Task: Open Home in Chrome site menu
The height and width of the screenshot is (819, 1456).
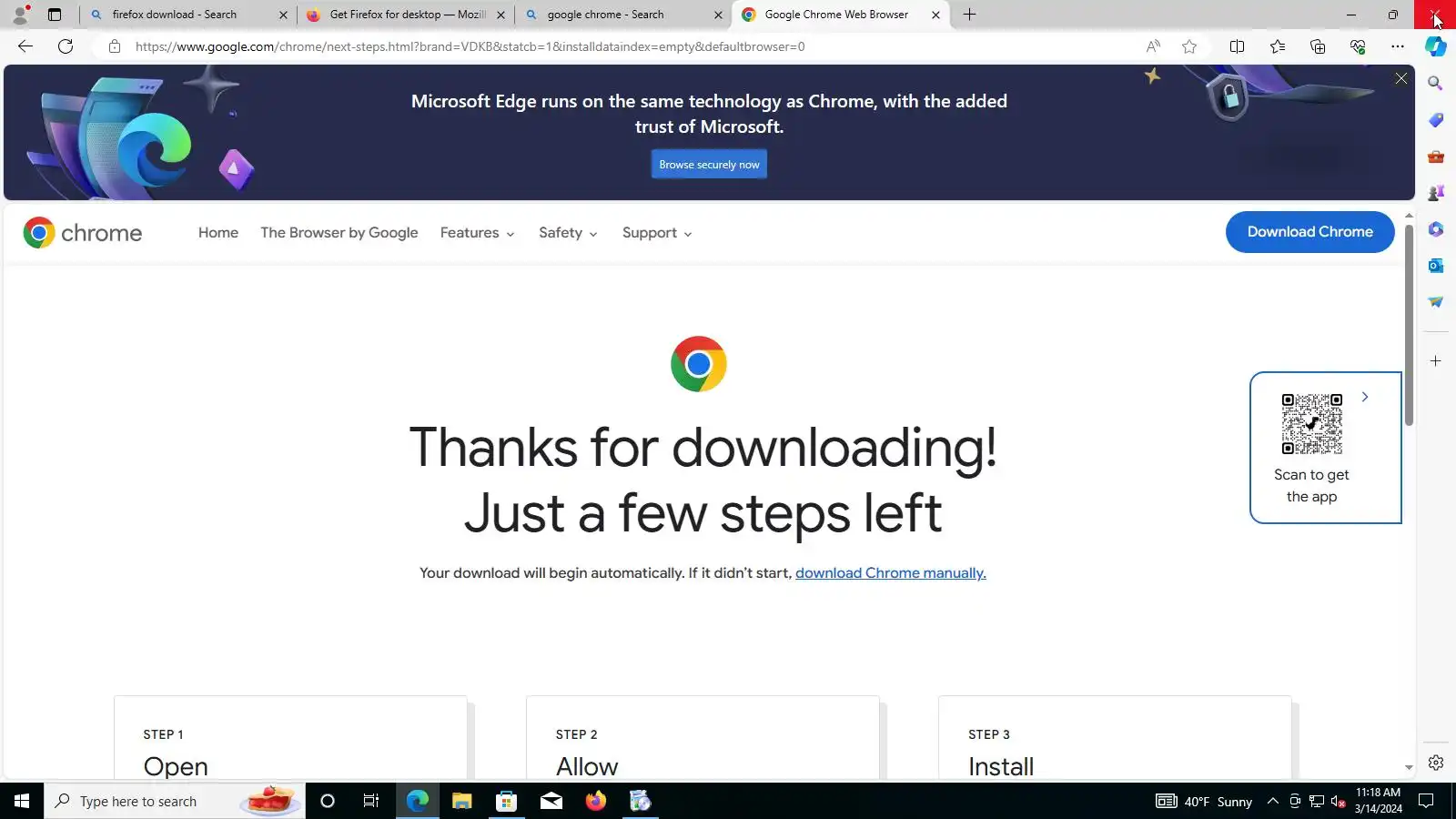Action: coord(218,233)
